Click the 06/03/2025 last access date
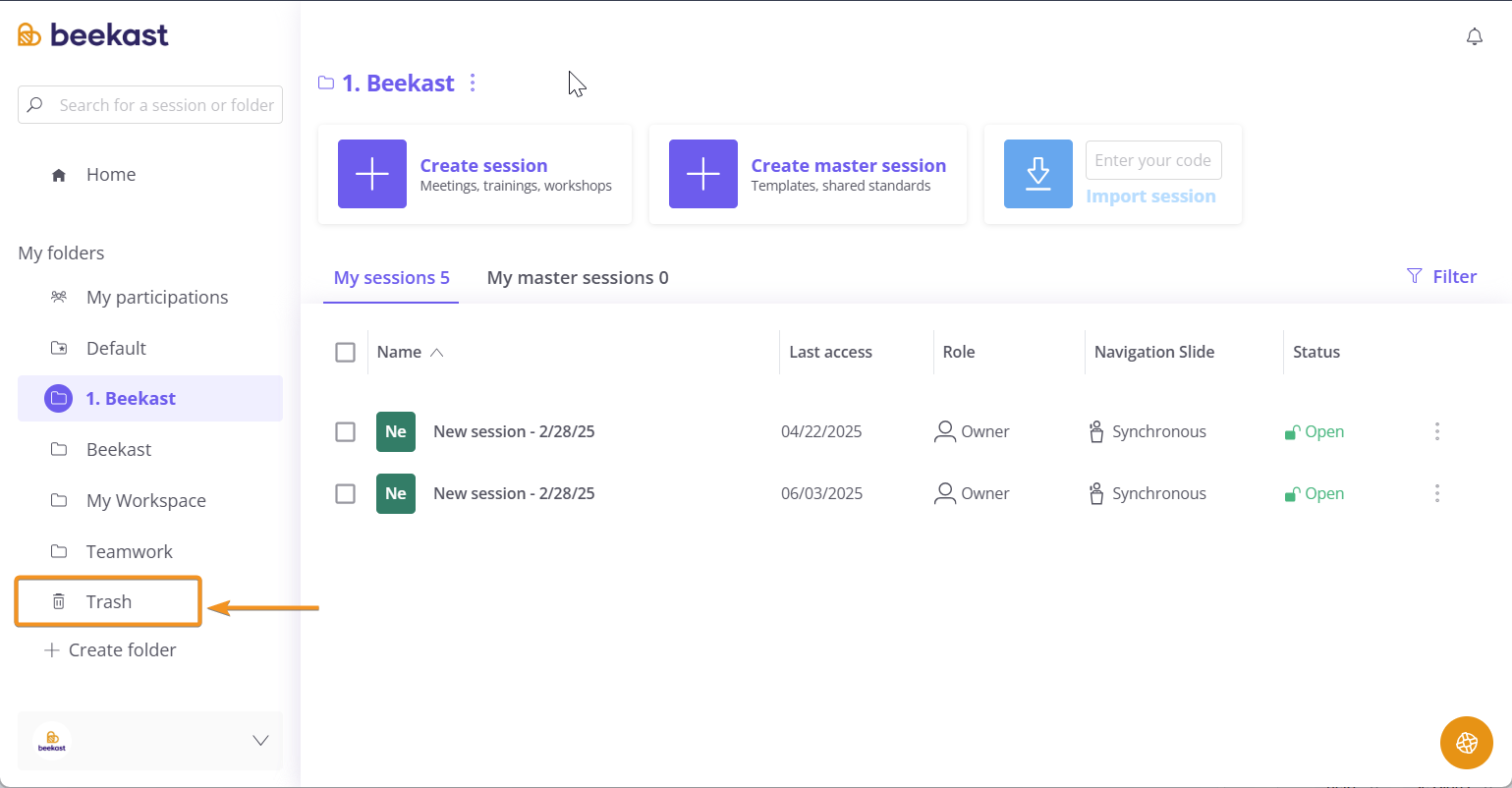 821,493
